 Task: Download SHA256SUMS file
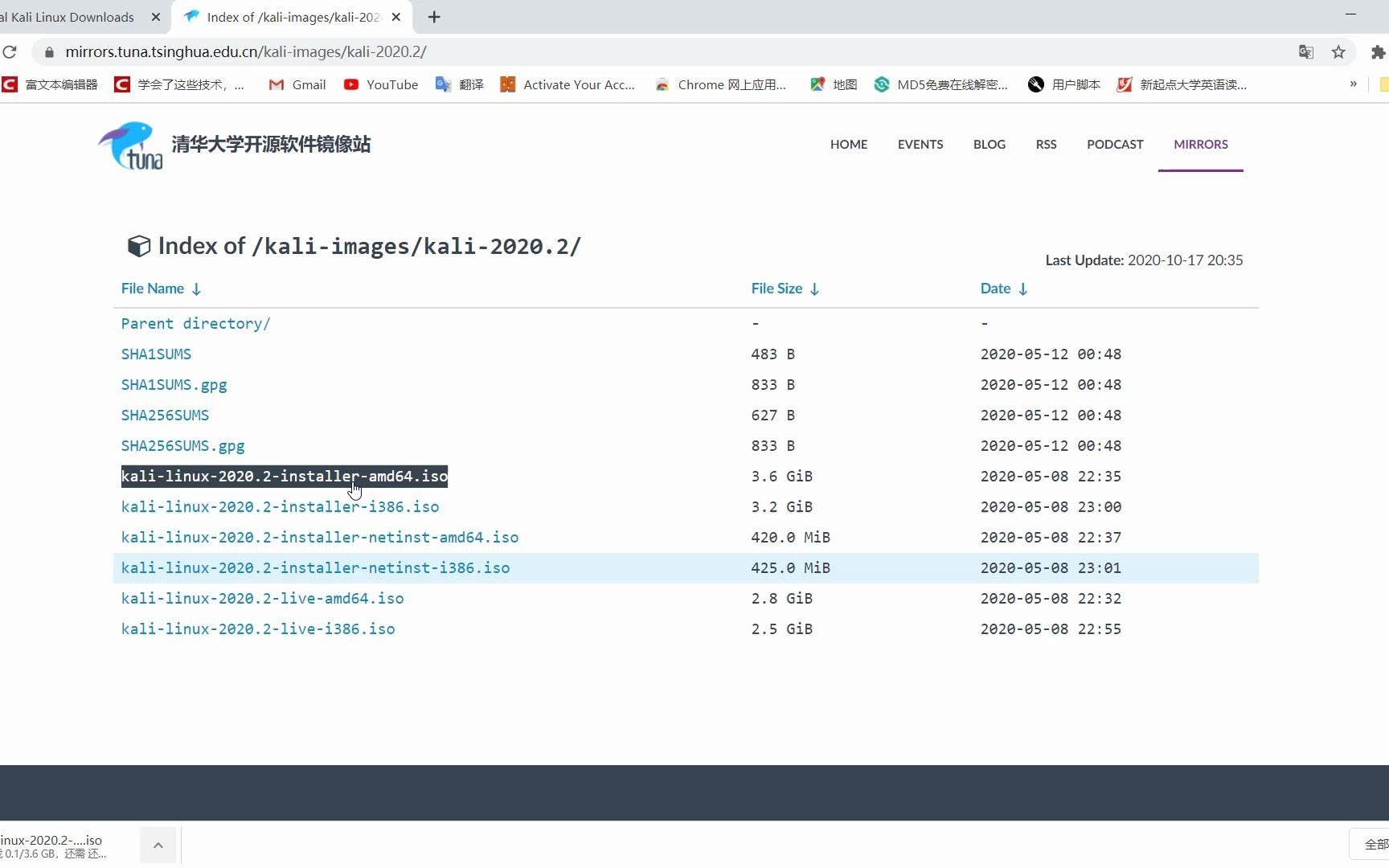(165, 416)
